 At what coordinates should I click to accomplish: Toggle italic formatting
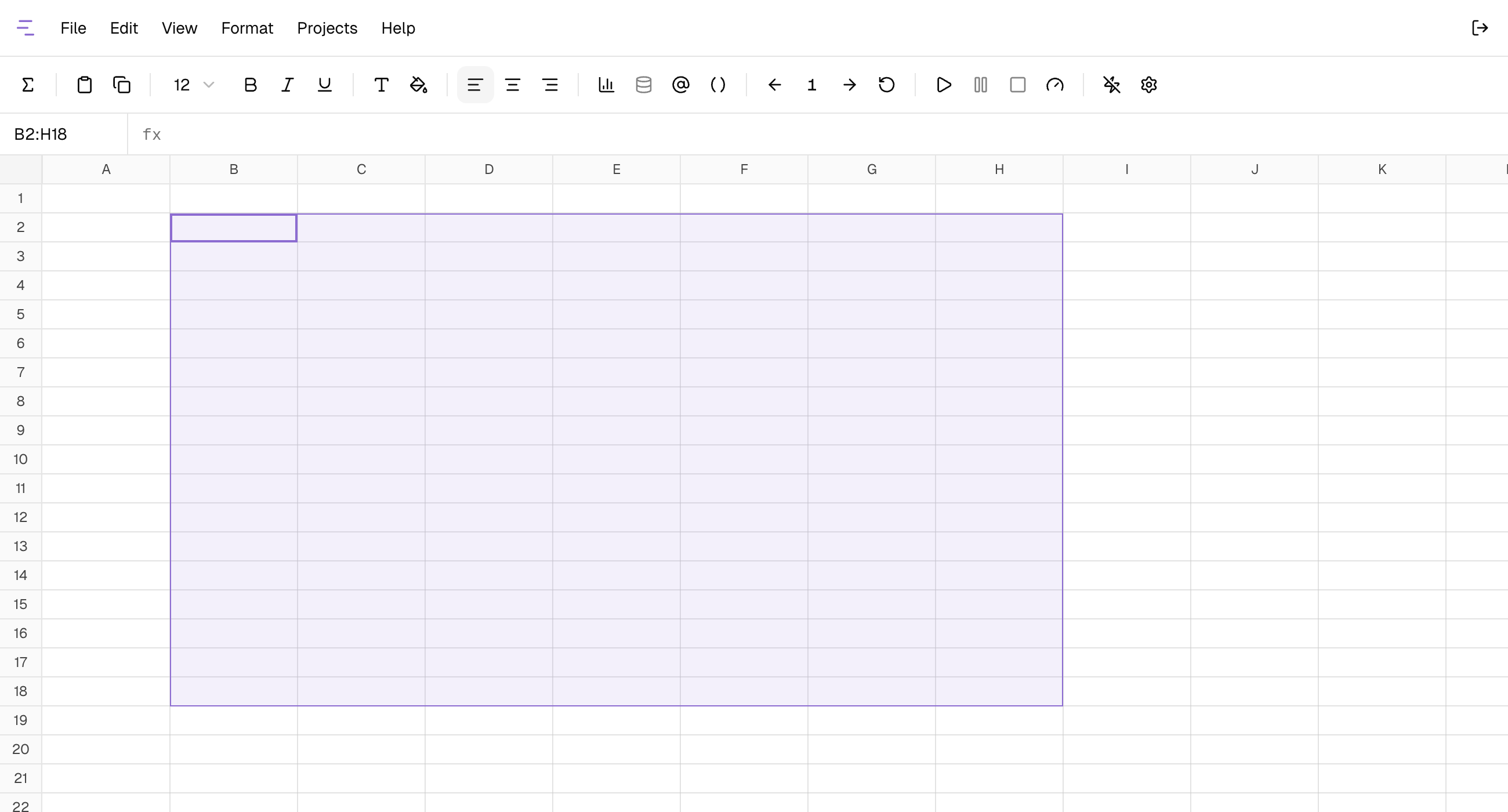tap(288, 85)
